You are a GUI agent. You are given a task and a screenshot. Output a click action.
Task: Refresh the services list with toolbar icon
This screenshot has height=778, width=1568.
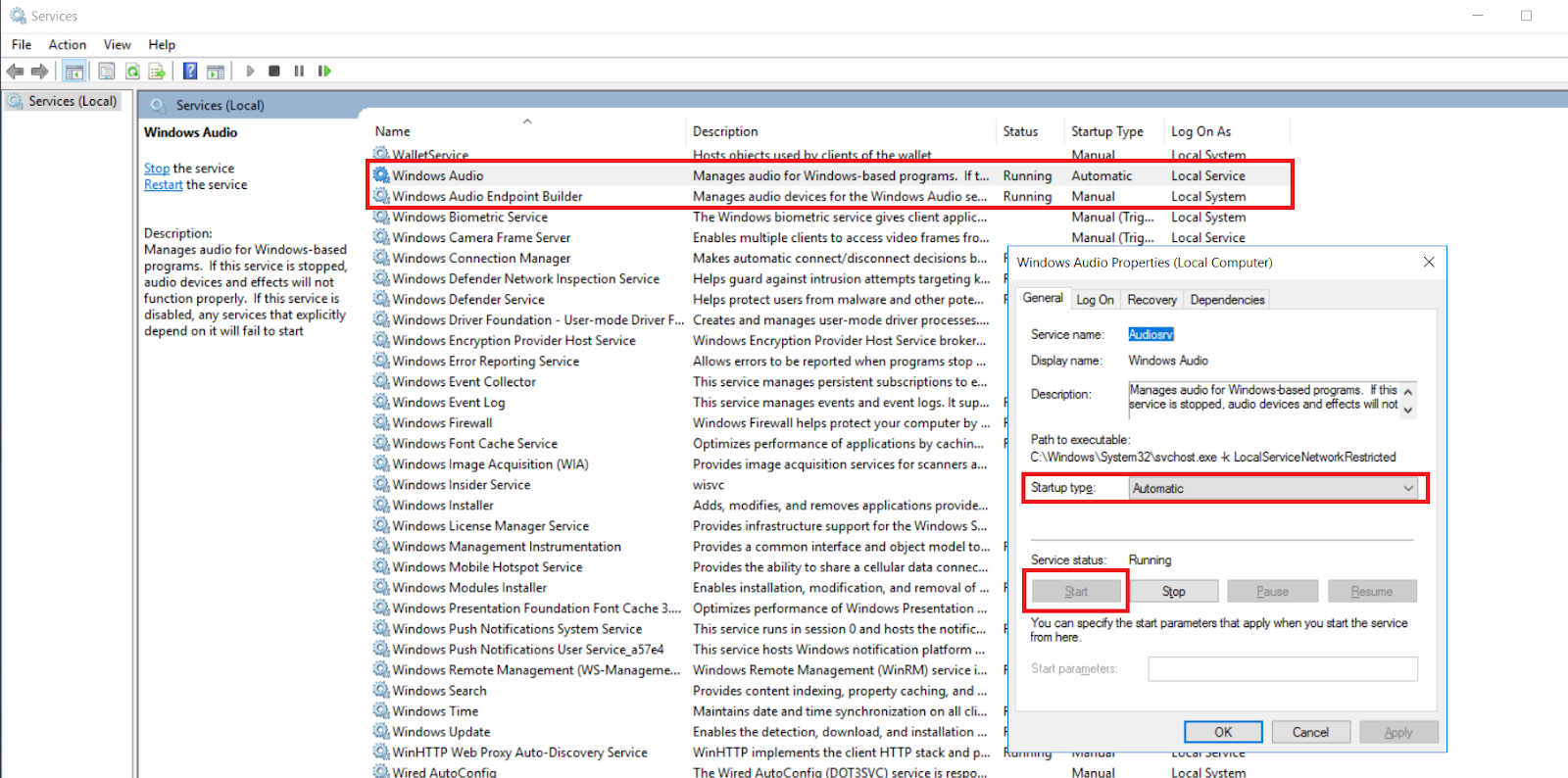132,71
